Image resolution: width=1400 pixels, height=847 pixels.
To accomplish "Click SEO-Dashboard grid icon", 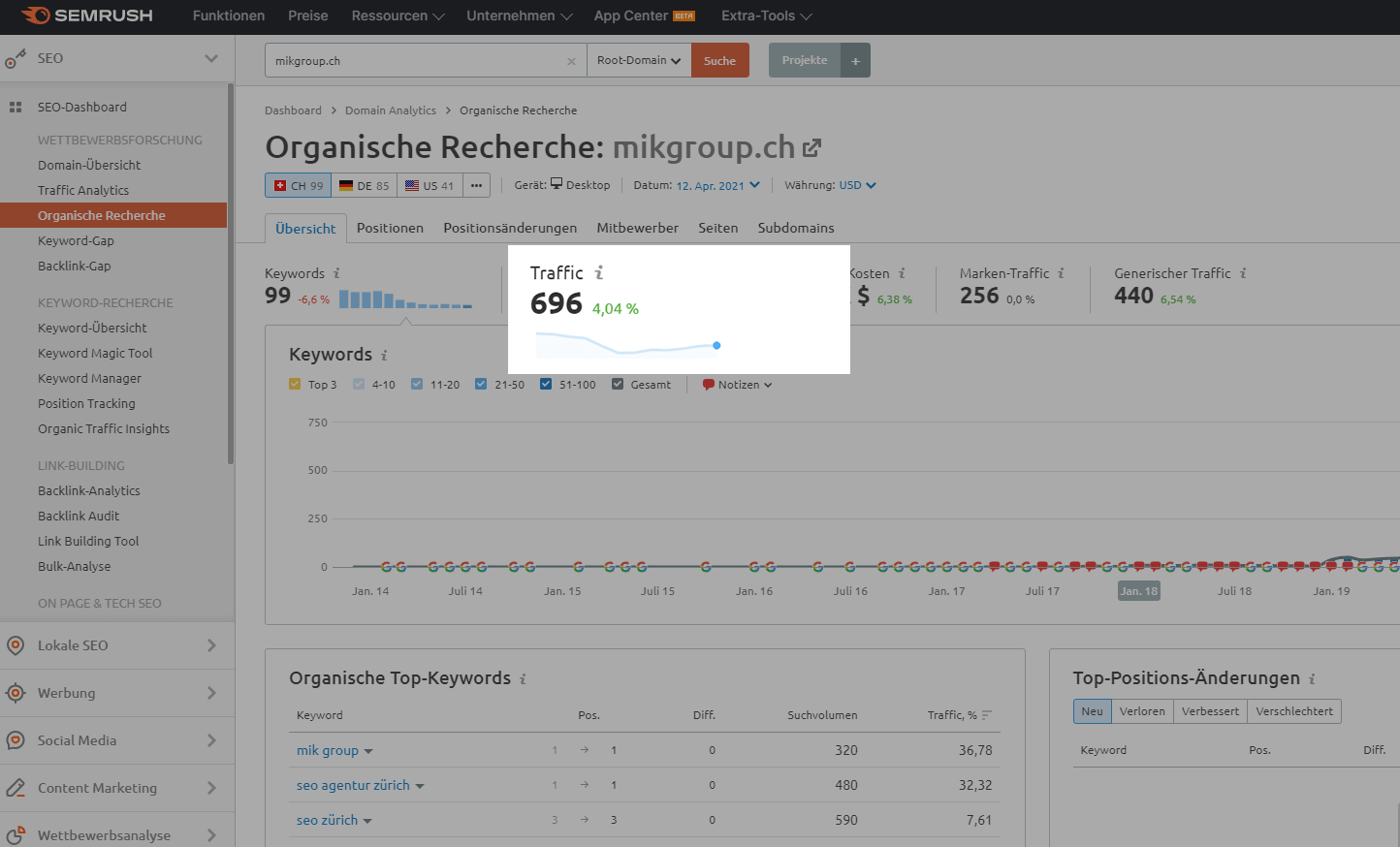I will point(16,107).
